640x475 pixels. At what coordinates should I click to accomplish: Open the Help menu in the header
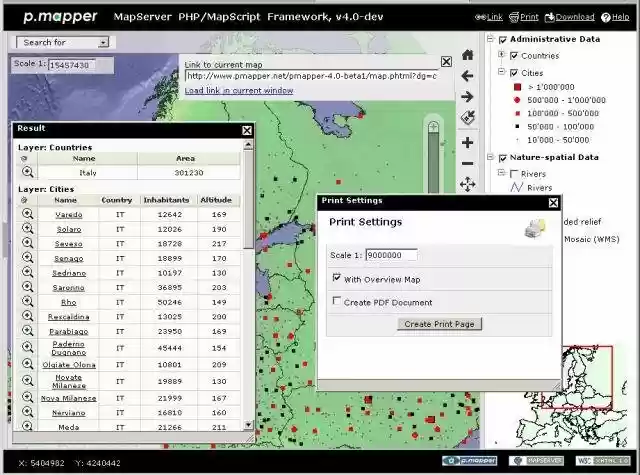pyautogui.click(x=616, y=17)
